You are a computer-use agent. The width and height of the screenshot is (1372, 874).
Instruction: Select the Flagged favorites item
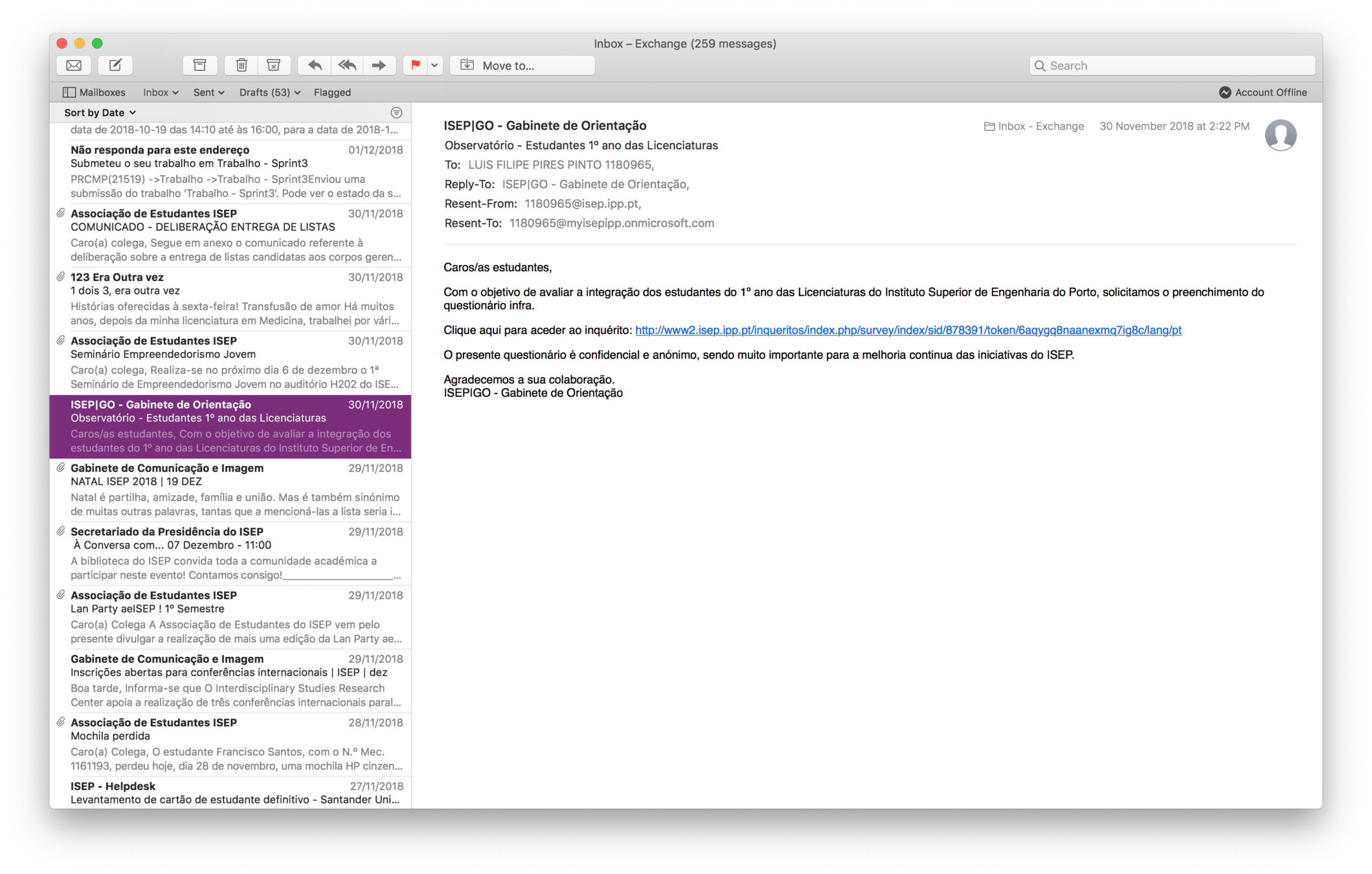pos(332,93)
